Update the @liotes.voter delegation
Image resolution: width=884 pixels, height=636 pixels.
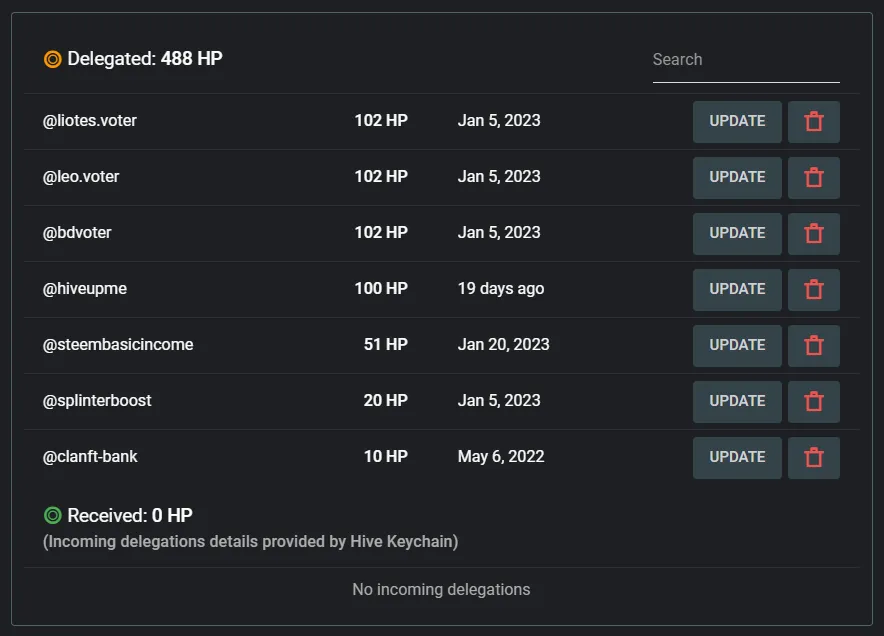[737, 122]
